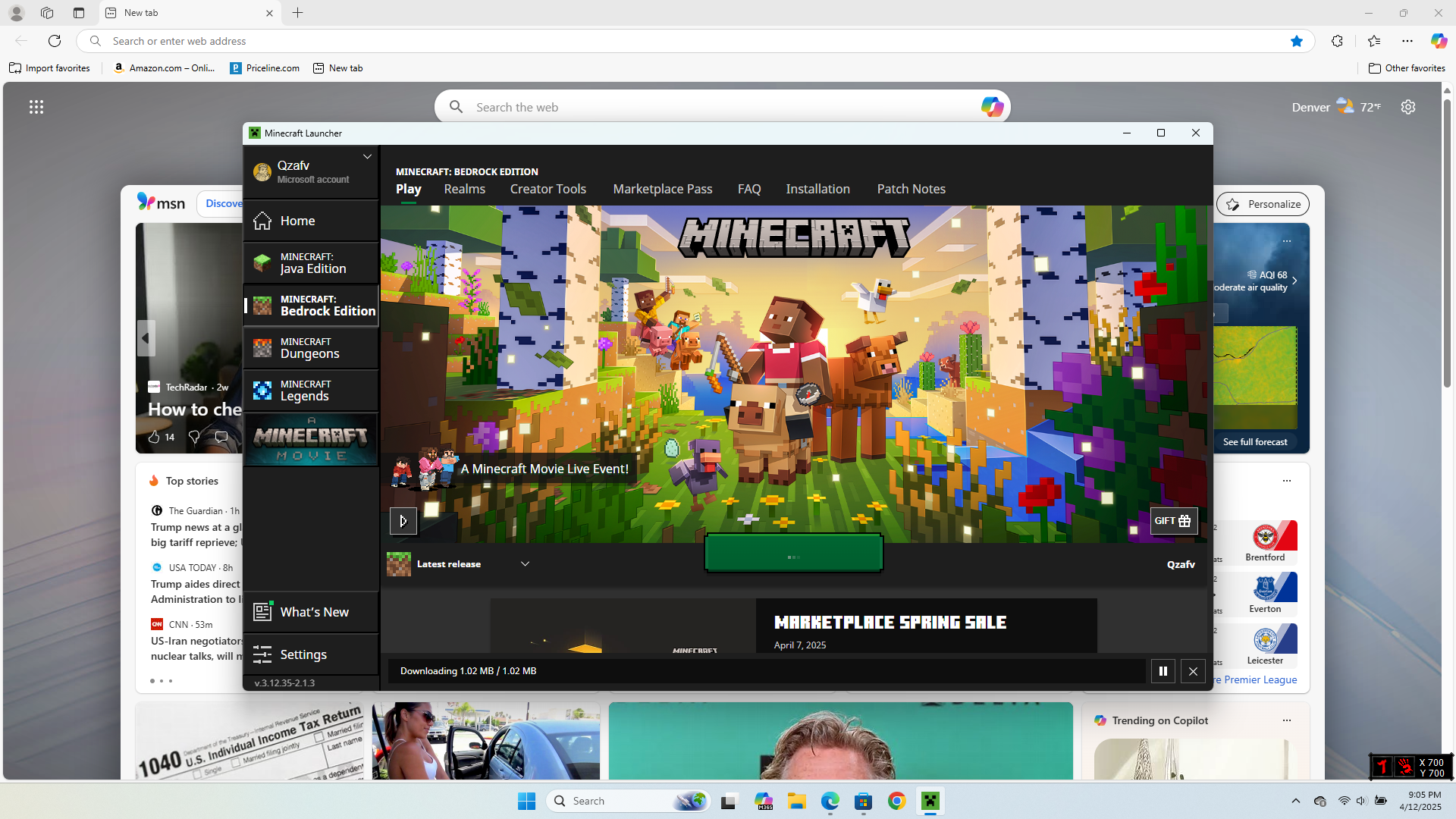1456x819 pixels.
Task: Open the Installation tab
Action: pyautogui.click(x=817, y=189)
